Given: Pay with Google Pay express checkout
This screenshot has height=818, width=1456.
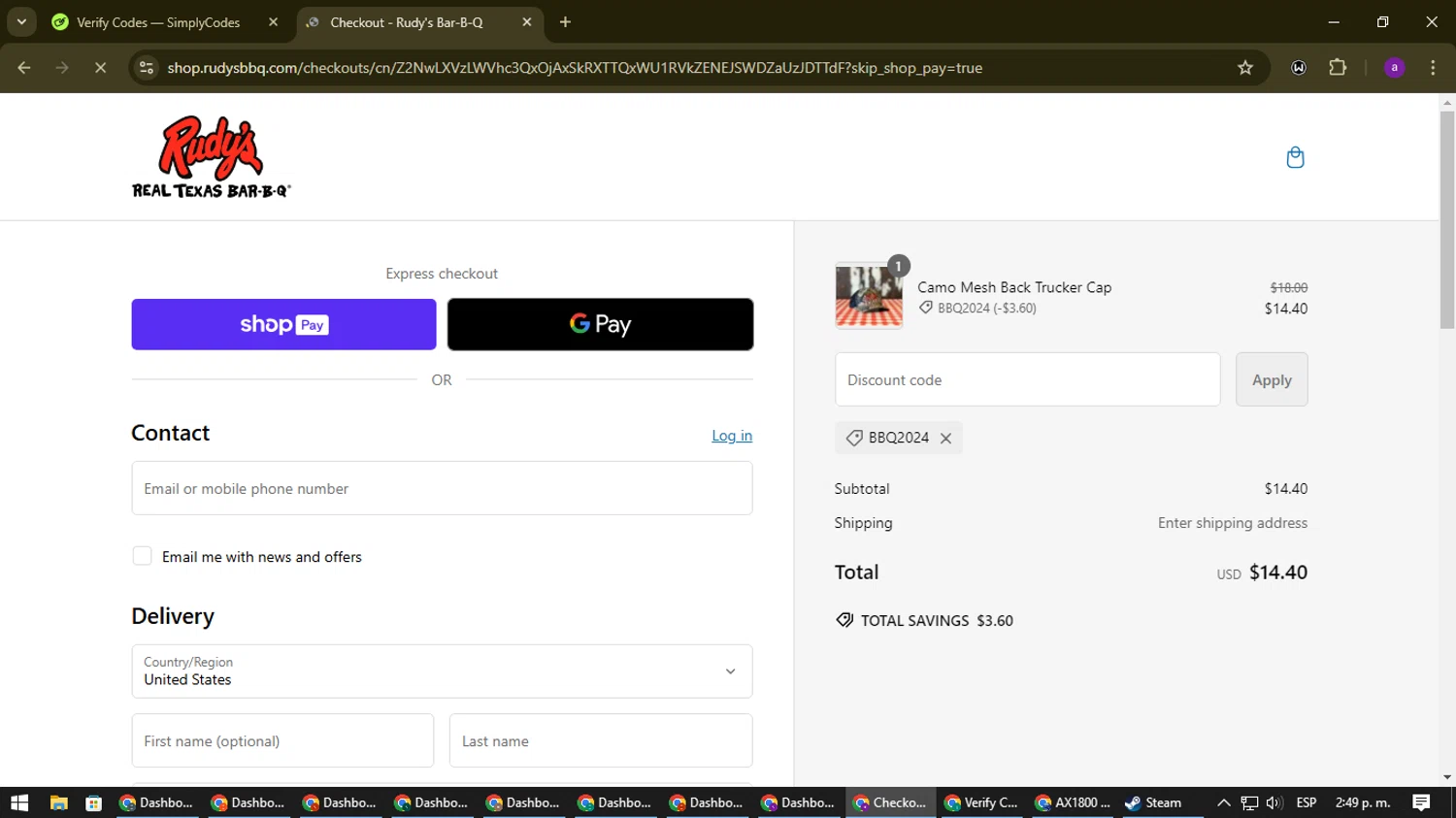Looking at the screenshot, I should coord(600,324).
